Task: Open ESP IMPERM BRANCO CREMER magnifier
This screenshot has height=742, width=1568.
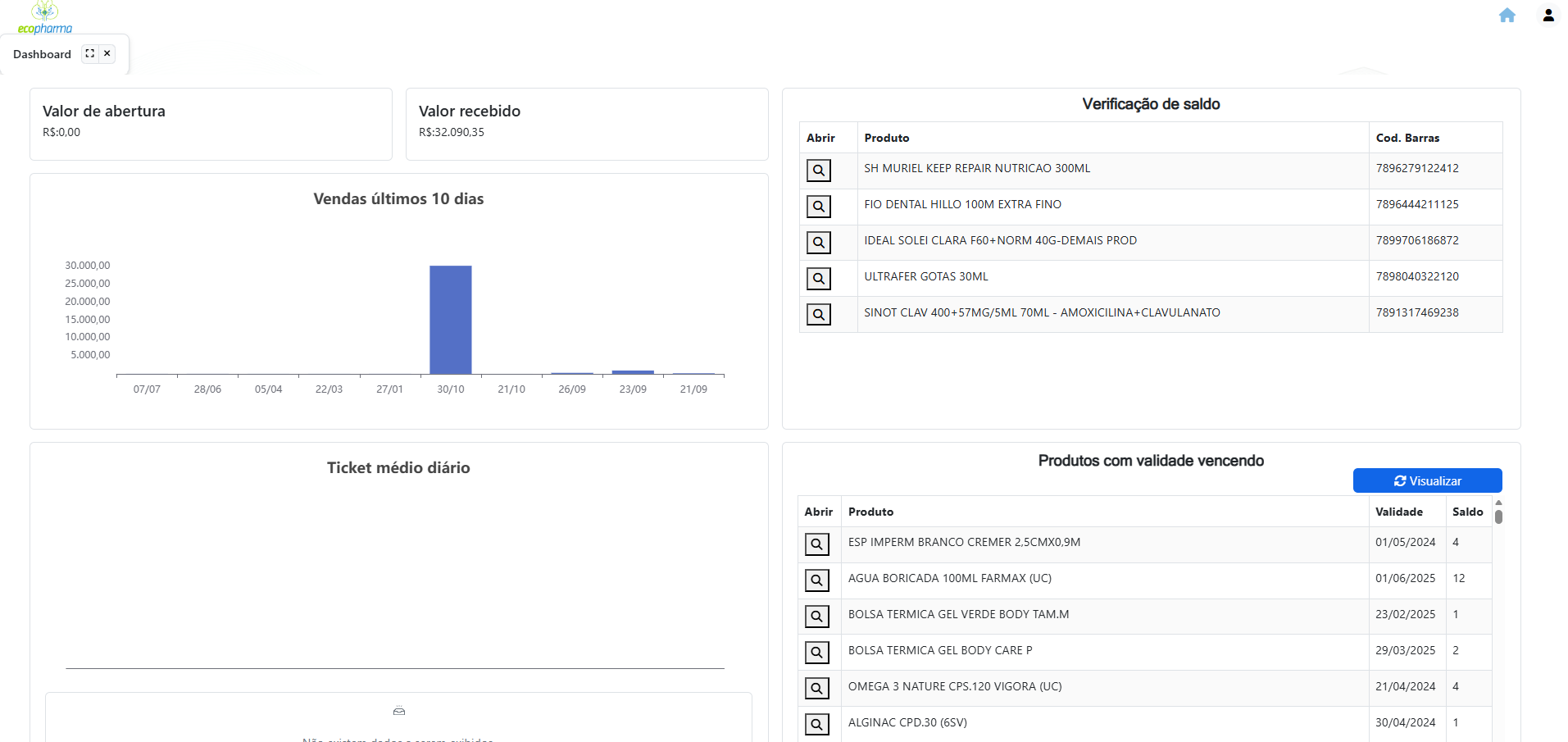Action: (x=816, y=544)
